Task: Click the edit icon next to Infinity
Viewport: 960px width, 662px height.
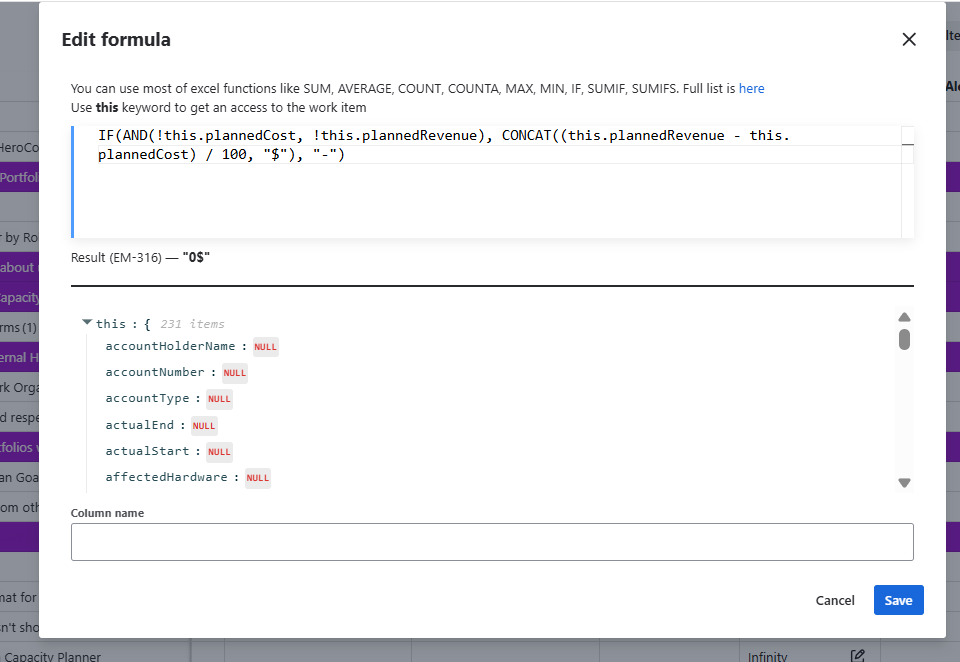Action: tap(857, 655)
